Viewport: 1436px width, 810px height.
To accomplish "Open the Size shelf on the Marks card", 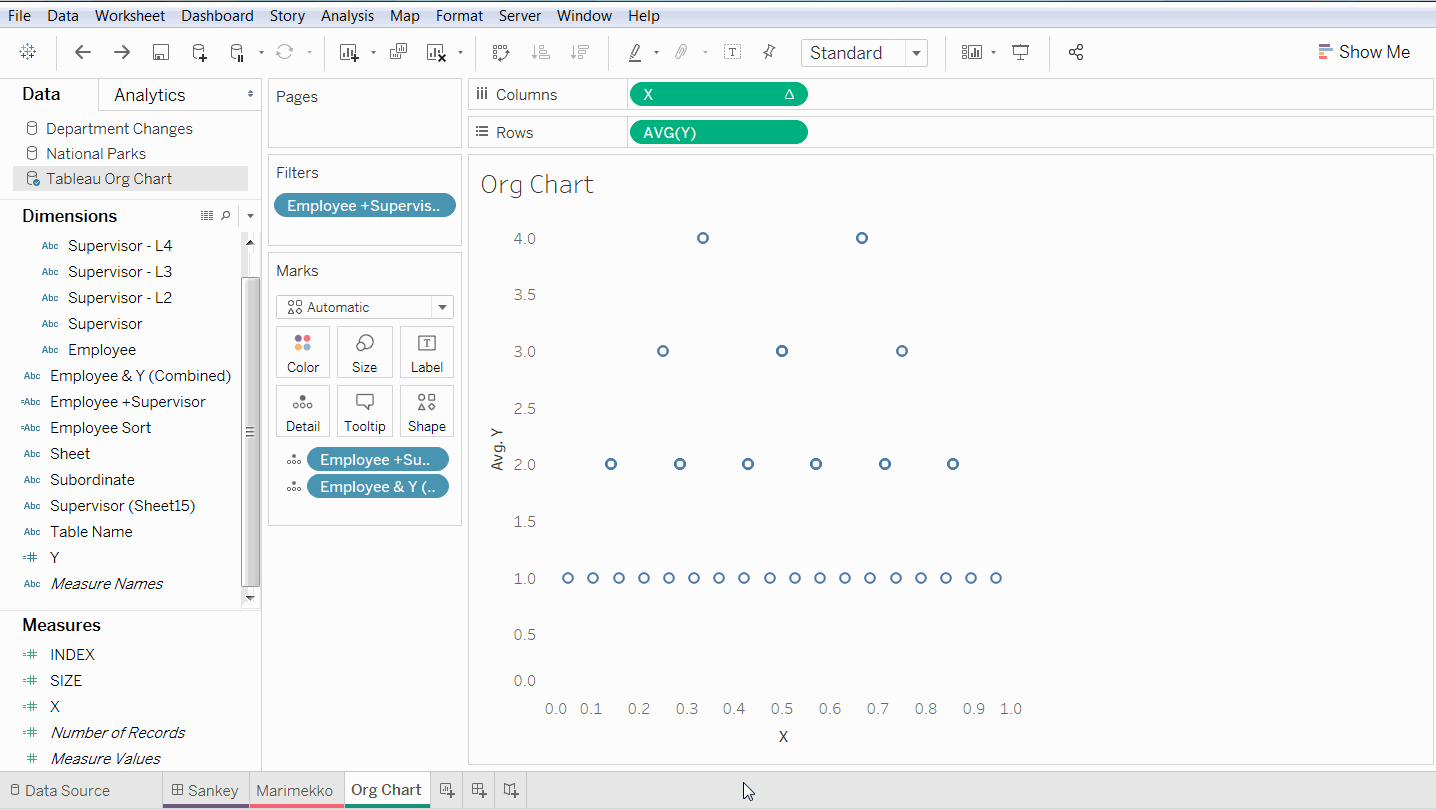I will pyautogui.click(x=364, y=351).
